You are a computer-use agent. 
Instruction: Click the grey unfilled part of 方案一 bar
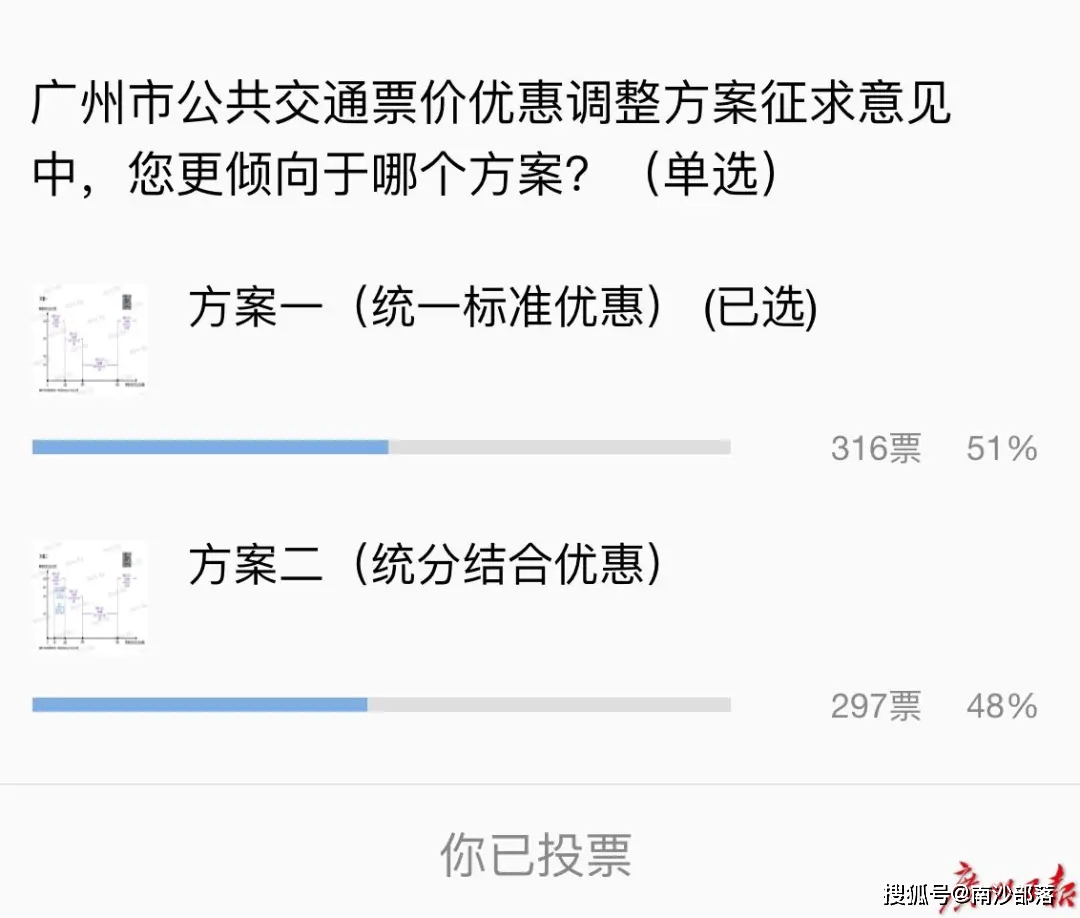click(560, 447)
